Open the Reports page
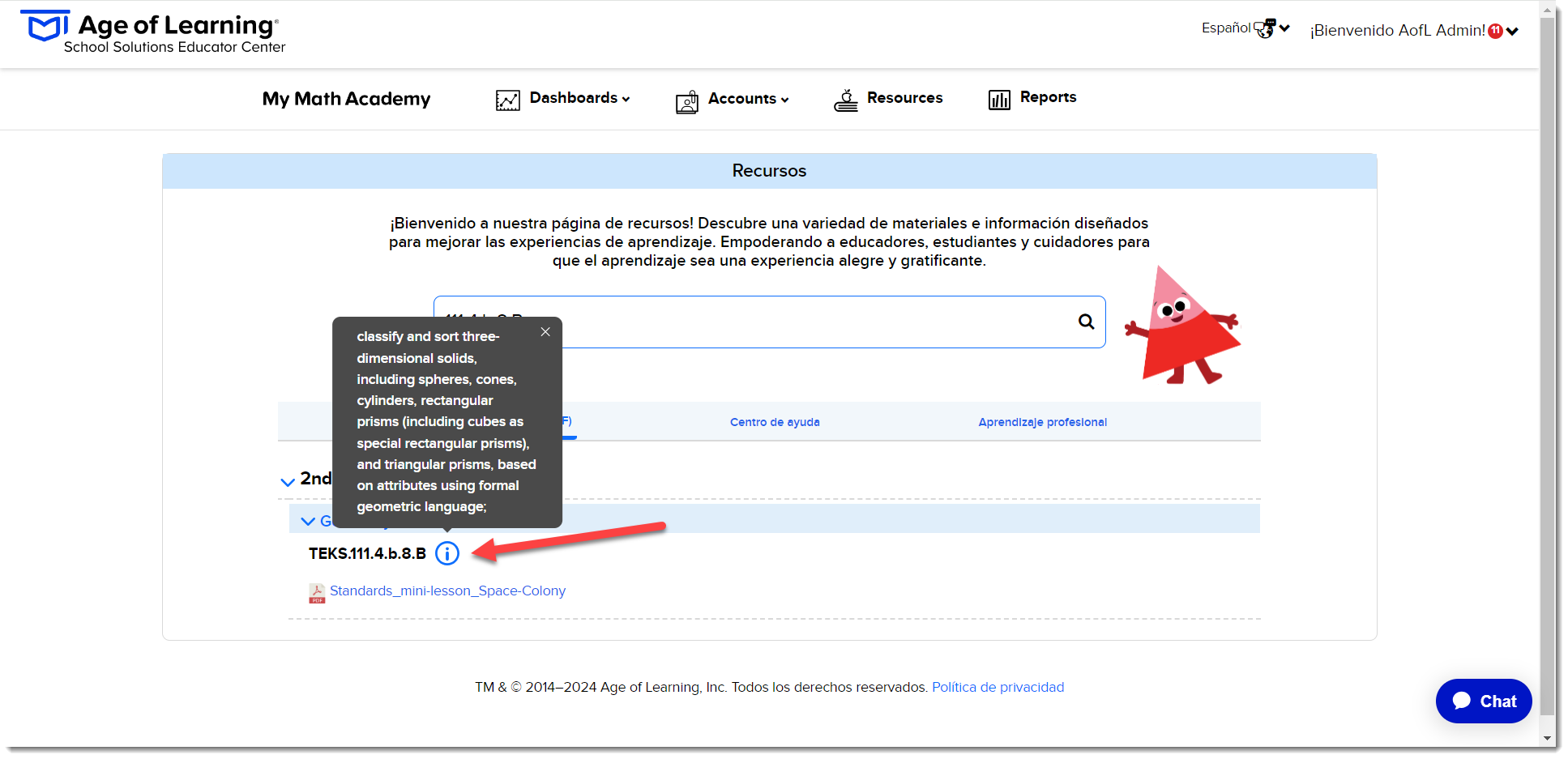Image resolution: width=1568 pixels, height=759 pixels. click(x=1048, y=97)
